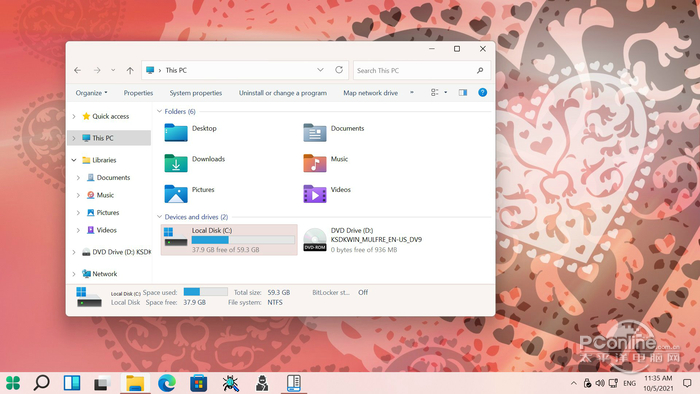Select the Documents folder icon
700x394 pixels.
(315, 133)
